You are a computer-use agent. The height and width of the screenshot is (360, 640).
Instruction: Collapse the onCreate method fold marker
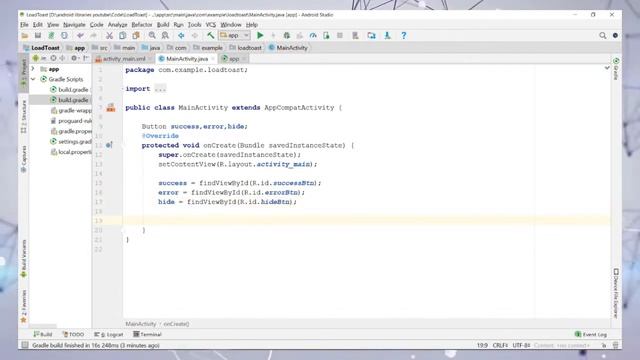[x=123, y=145]
